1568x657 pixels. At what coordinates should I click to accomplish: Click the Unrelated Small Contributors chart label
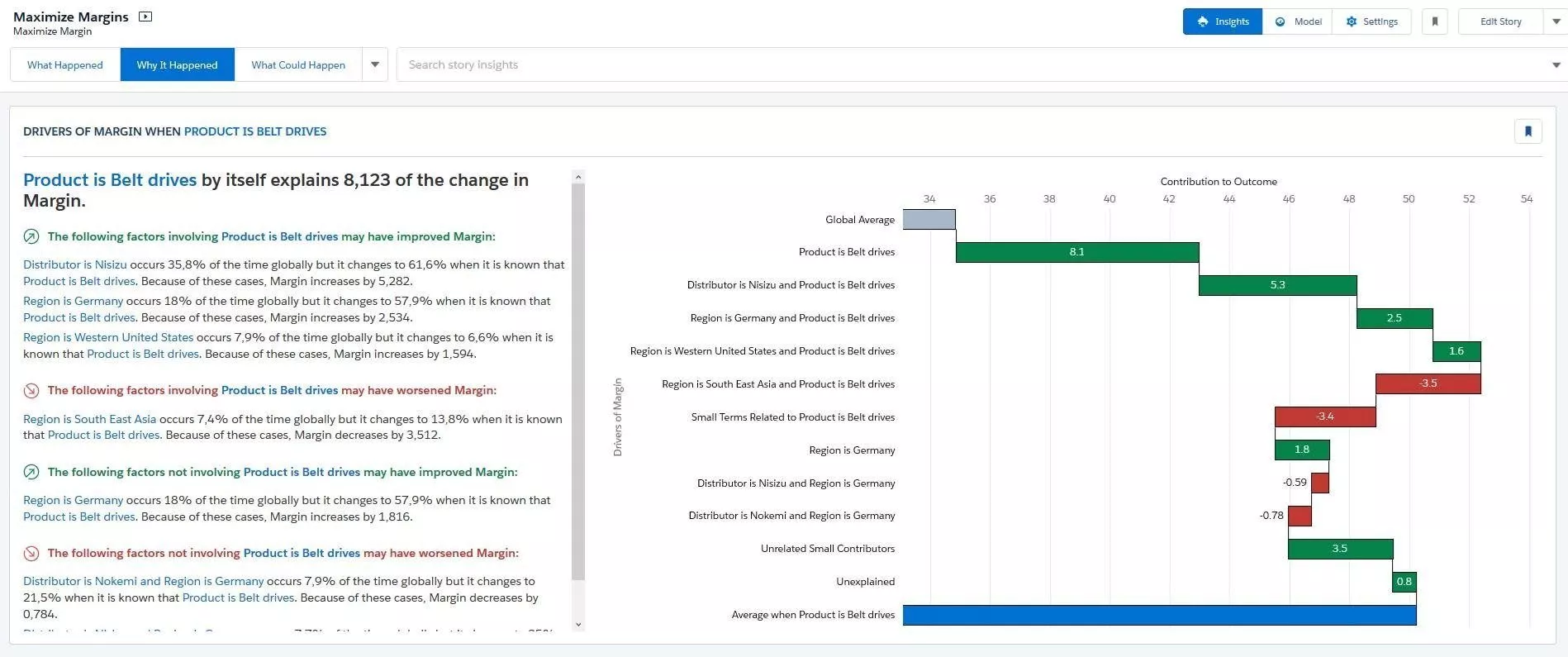tap(828, 549)
